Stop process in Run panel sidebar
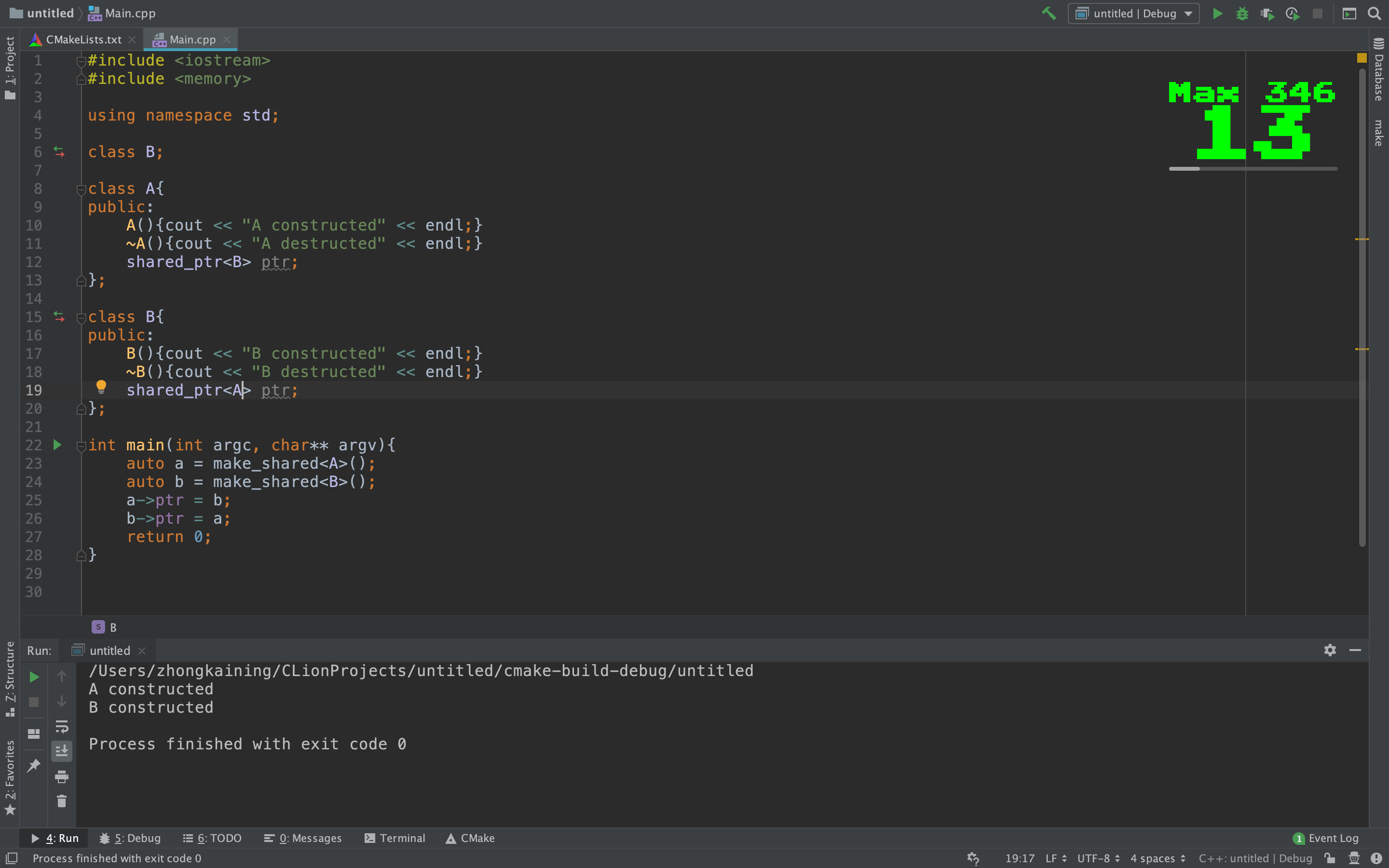 click(34, 702)
